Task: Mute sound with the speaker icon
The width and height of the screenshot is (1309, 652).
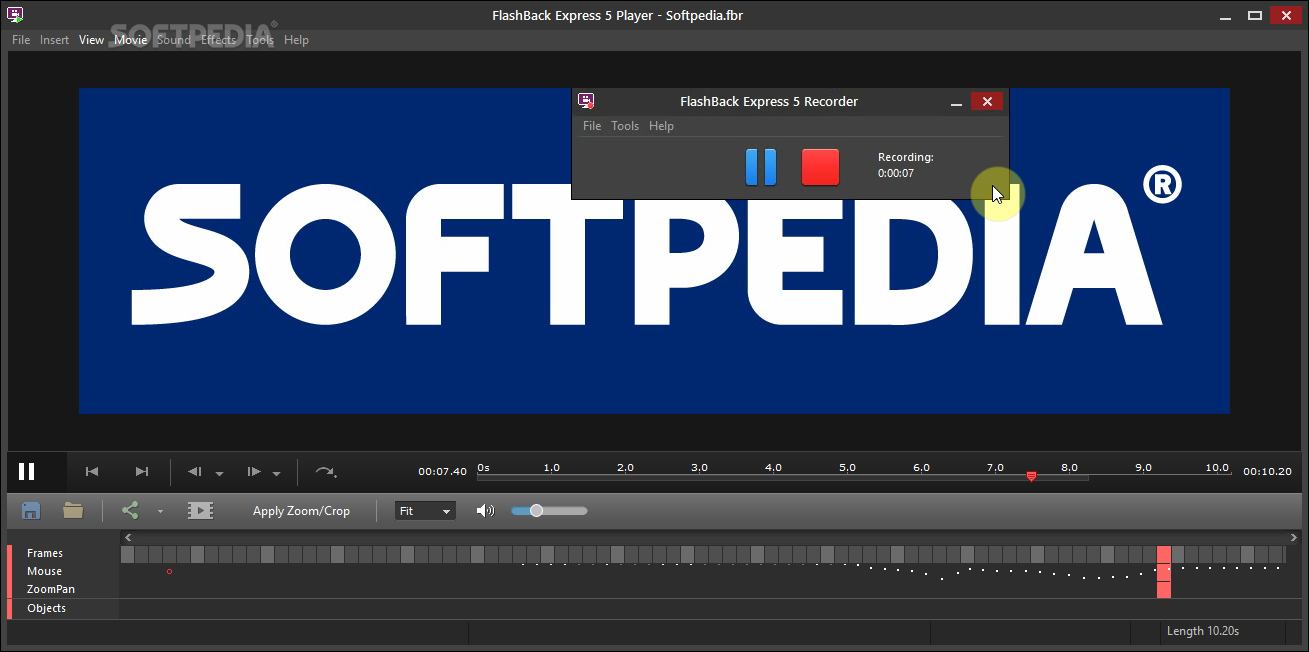Action: [x=486, y=511]
